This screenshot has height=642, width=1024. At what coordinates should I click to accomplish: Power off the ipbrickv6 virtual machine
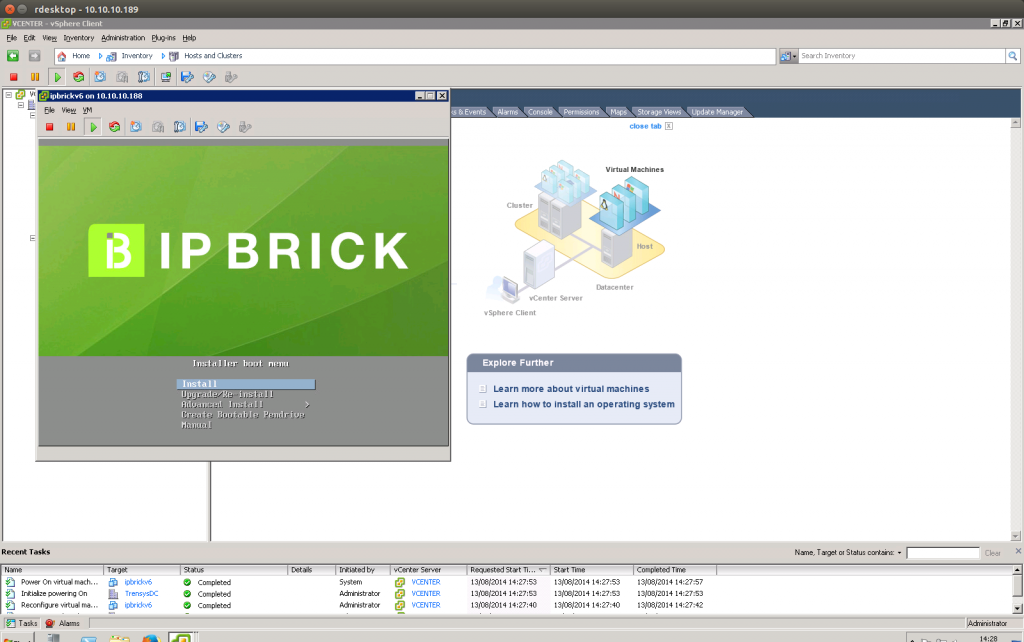(x=50, y=126)
